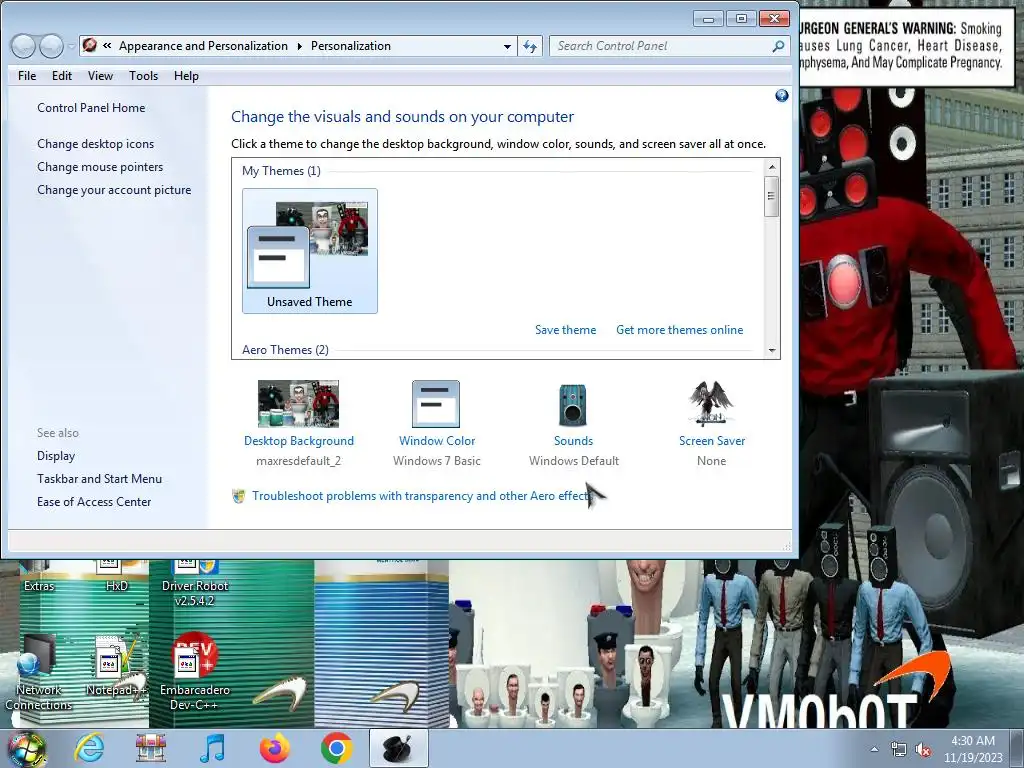
Task: Click the Control Panel icon in address bar
Action: (x=90, y=45)
